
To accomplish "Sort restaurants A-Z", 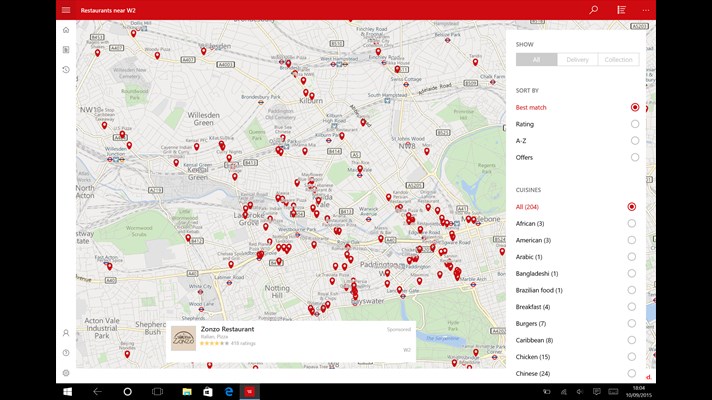I will pos(578,141).
